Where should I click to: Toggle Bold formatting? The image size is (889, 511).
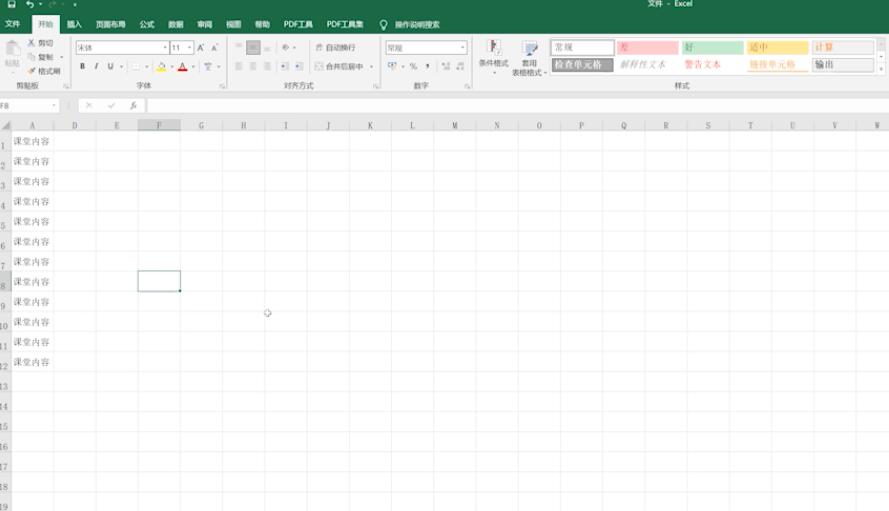[x=83, y=66]
